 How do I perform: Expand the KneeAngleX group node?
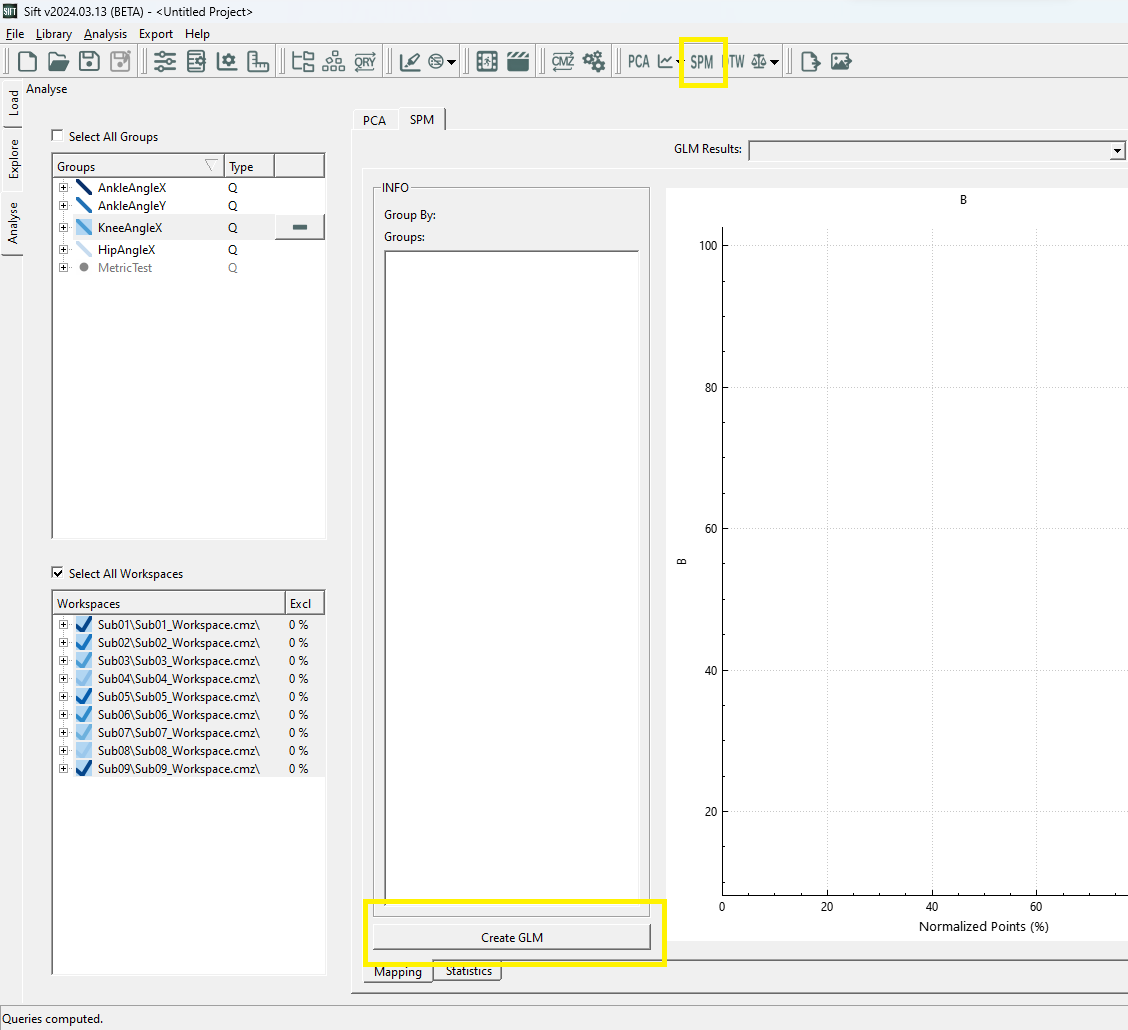[64, 227]
